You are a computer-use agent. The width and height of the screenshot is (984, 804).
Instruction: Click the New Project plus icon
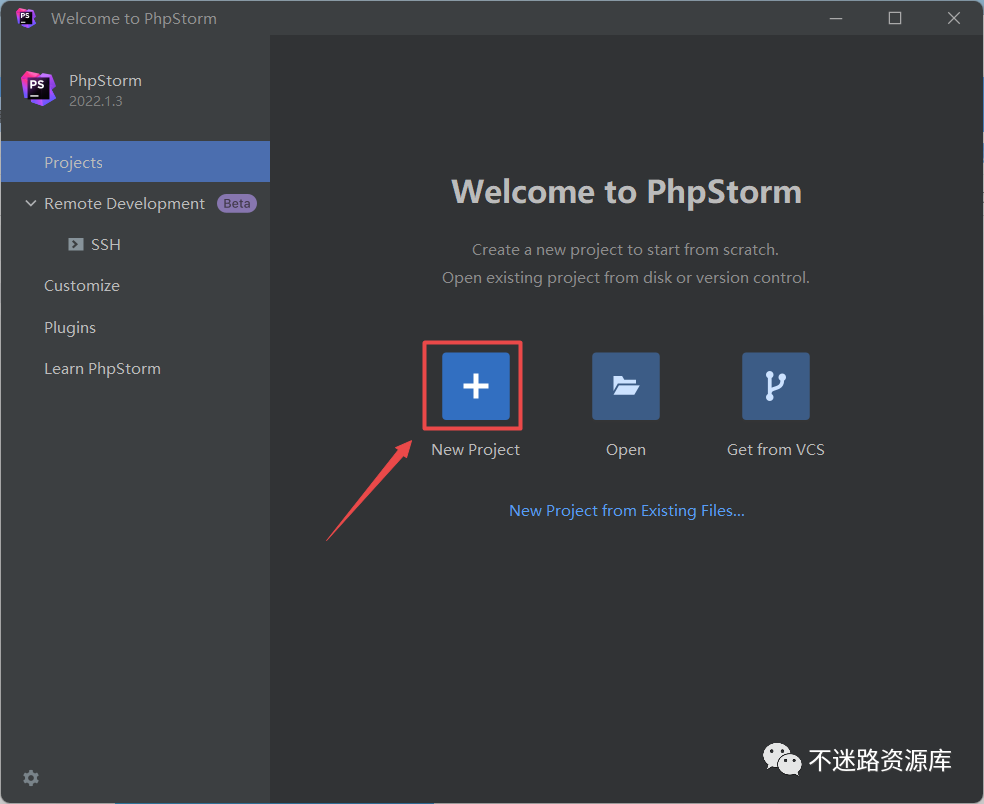(x=476, y=386)
